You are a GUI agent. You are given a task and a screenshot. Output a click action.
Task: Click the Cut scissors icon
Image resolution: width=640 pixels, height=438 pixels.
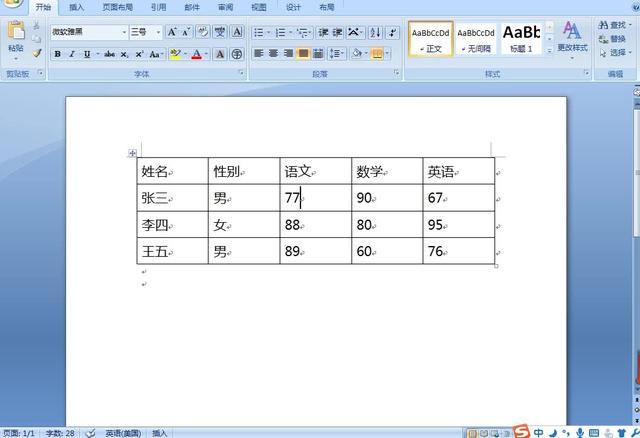click(36, 25)
